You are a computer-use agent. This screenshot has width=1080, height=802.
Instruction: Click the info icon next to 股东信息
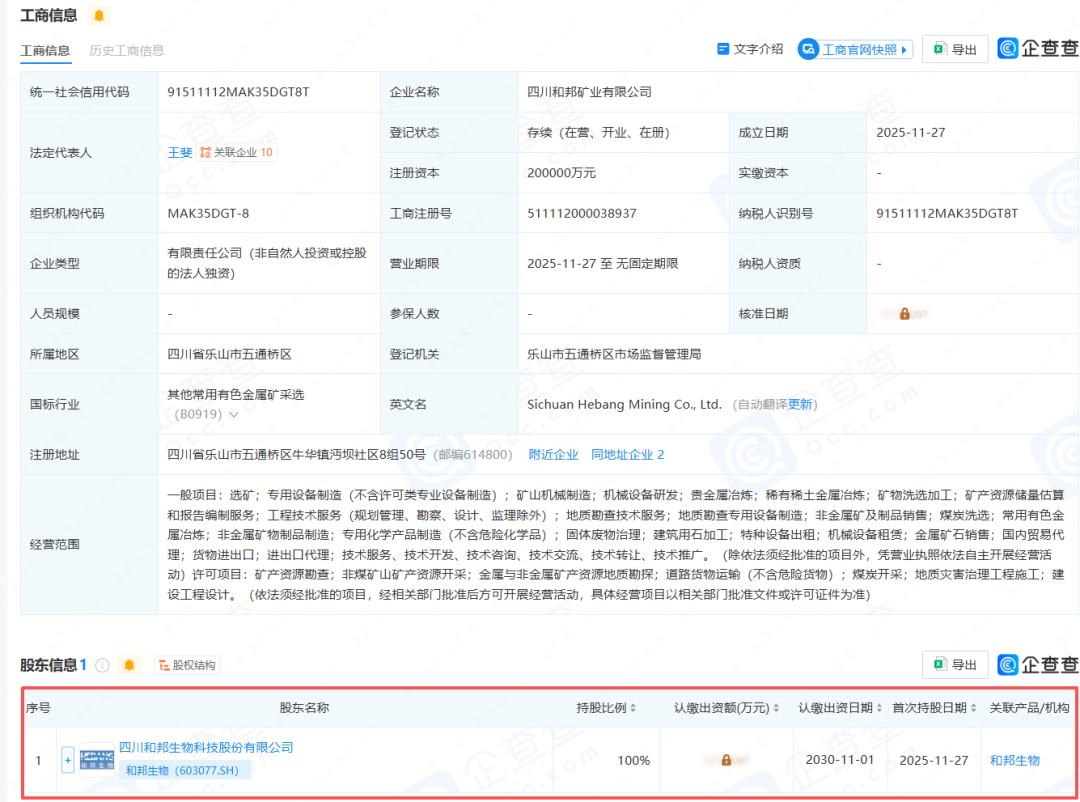point(102,665)
